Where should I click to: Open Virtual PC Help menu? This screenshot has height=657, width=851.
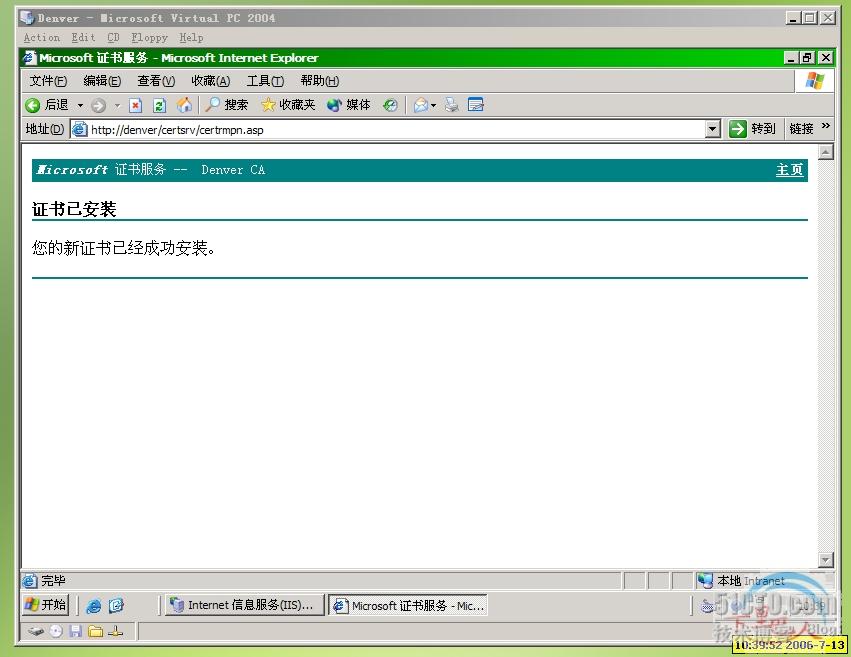tap(191, 37)
